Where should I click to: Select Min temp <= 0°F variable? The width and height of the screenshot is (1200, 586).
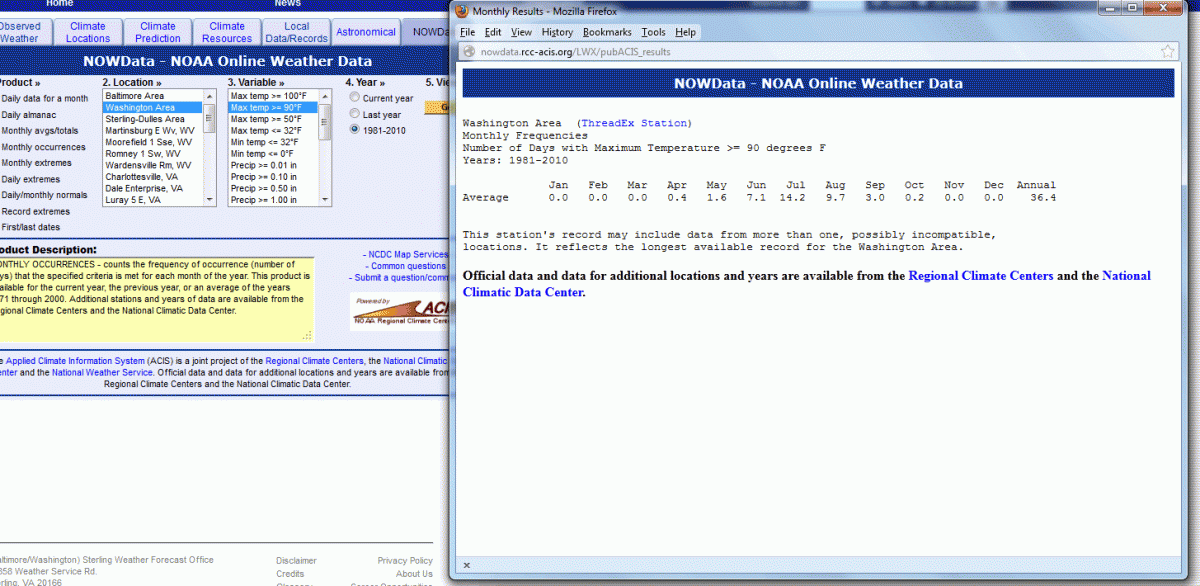click(x=274, y=154)
